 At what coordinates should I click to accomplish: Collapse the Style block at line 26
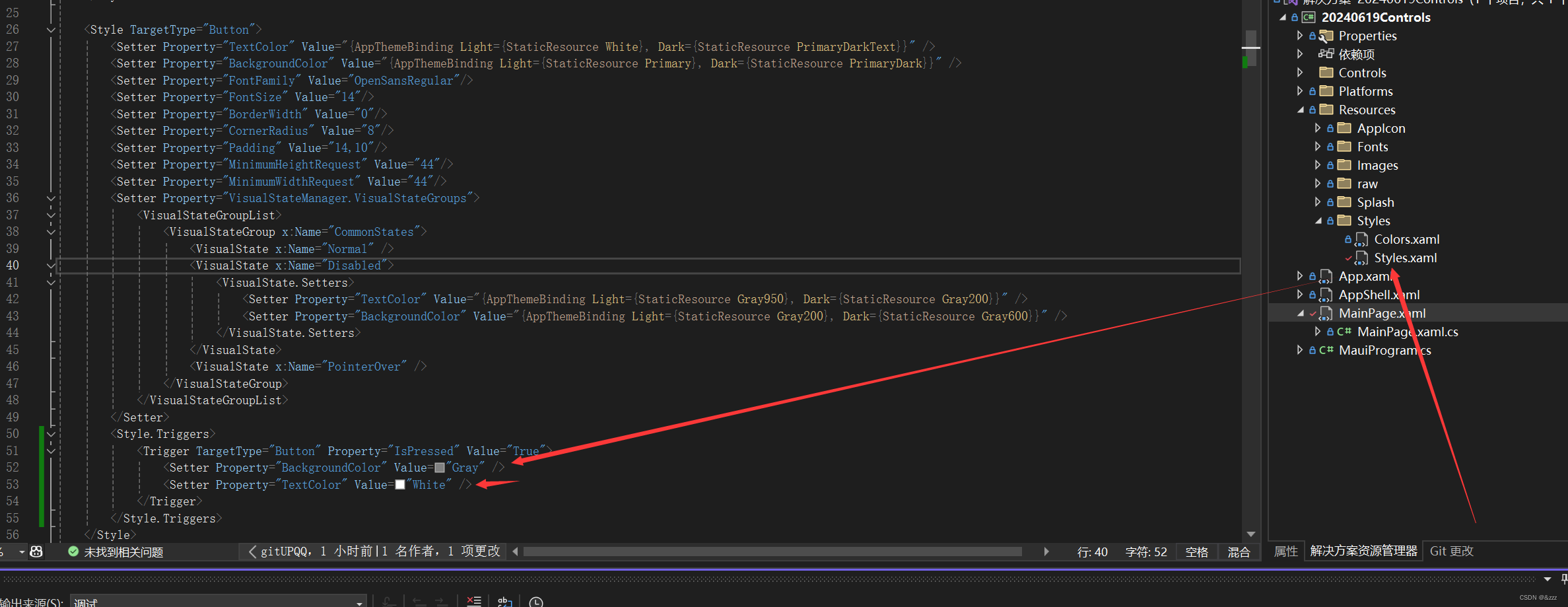click(51, 30)
